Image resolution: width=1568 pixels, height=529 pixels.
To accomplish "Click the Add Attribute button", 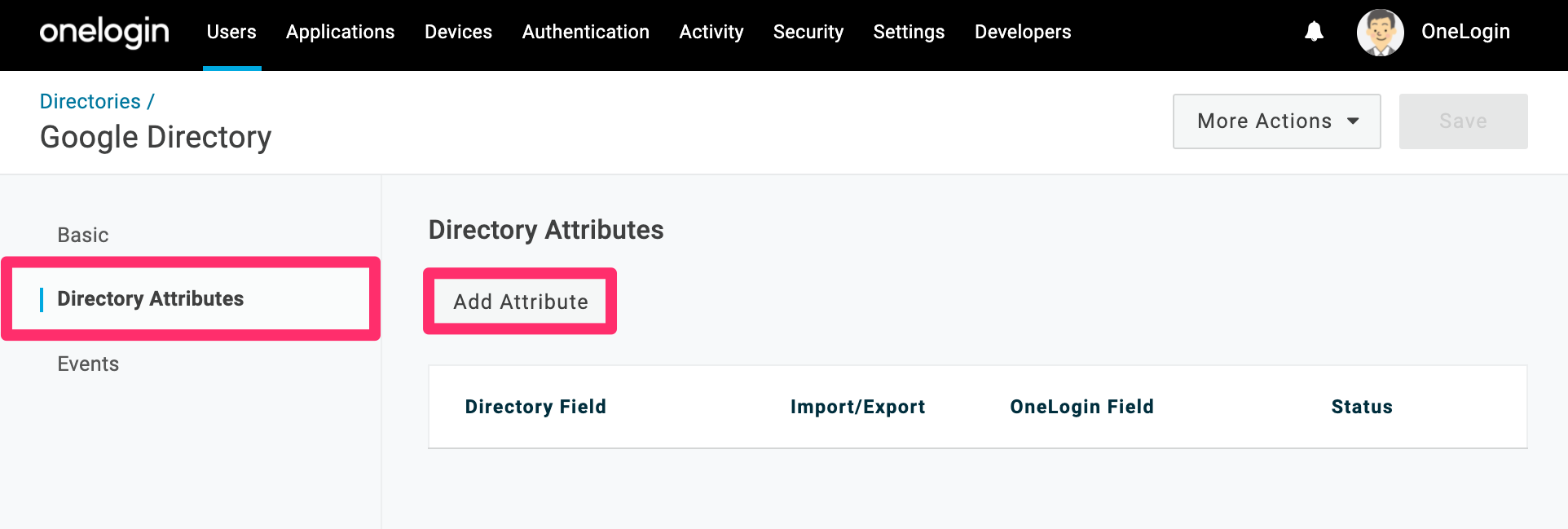I will tap(520, 302).
